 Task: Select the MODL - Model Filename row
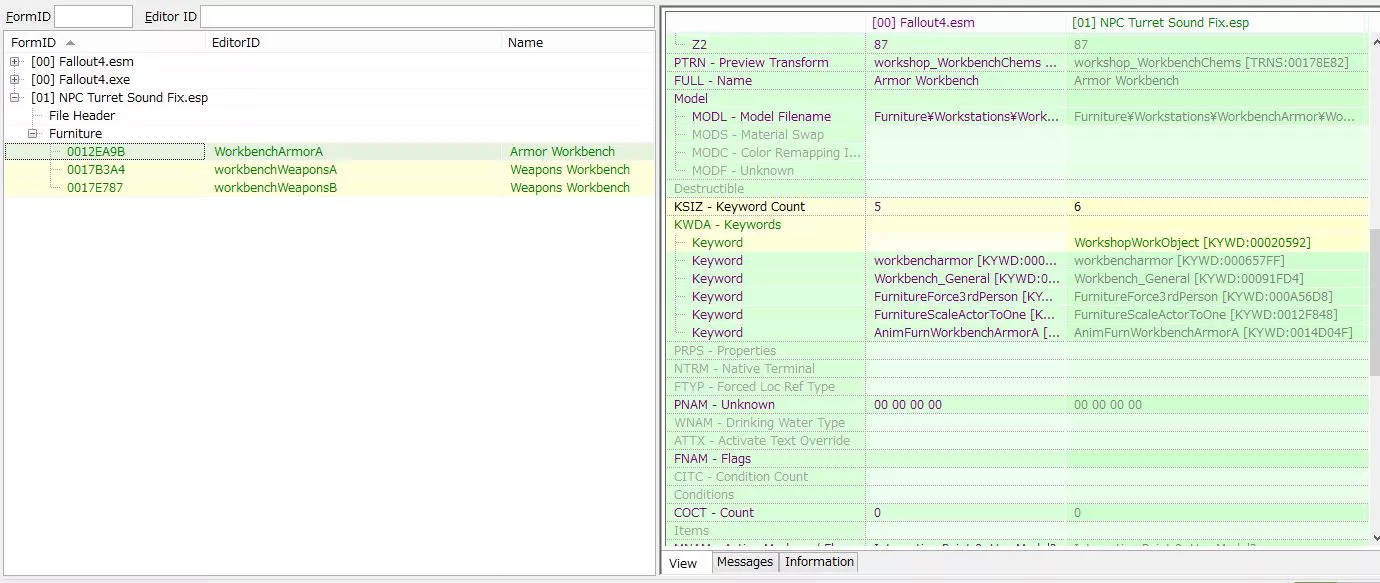[x=1016, y=117]
